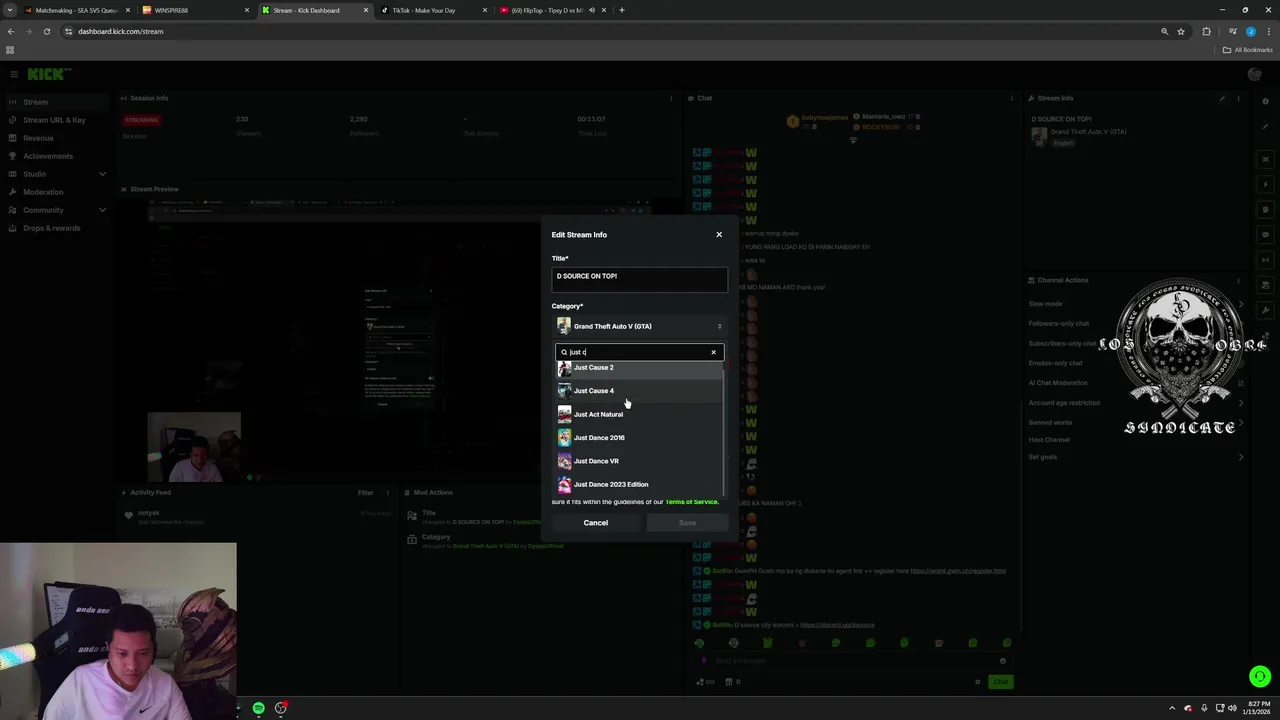Open the Grand Theft Auto V category selector
The image size is (1280, 720).
pyautogui.click(x=639, y=326)
